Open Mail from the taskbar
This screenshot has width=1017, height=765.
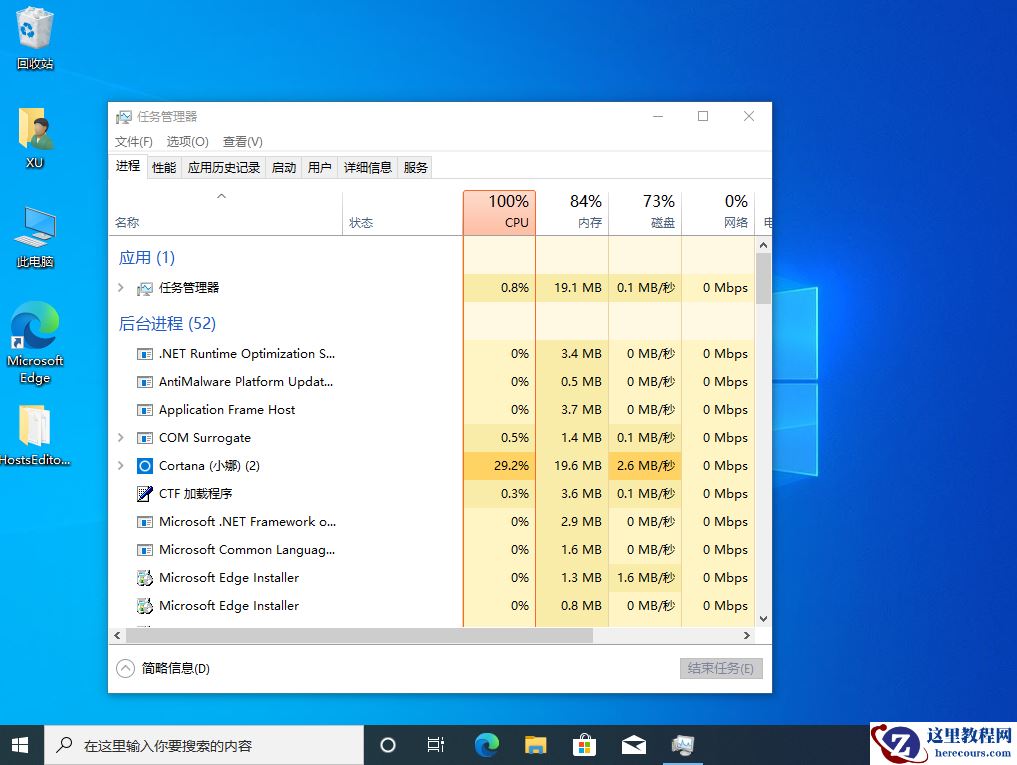[x=633, y=744]
